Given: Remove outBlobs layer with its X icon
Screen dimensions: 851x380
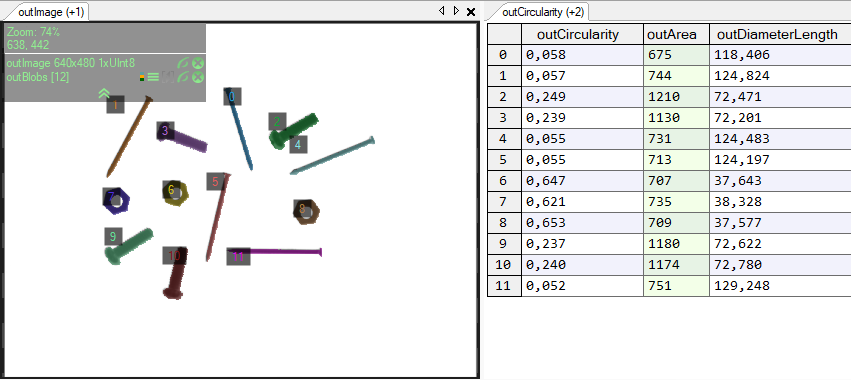Looking at the screenshot, I should [198, 77].
